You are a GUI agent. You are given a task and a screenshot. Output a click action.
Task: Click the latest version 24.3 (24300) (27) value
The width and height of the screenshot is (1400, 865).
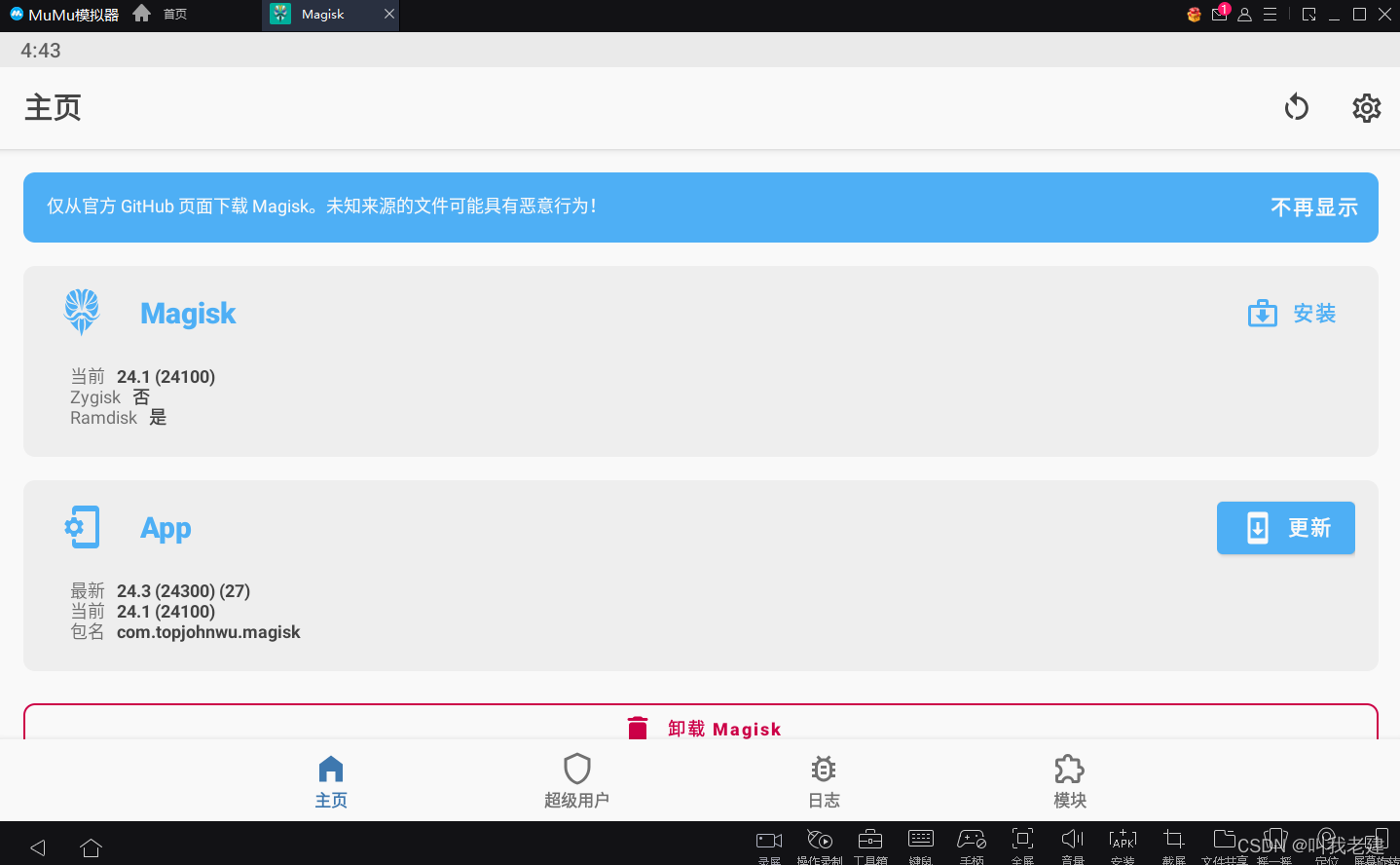[x=183, y=591]
